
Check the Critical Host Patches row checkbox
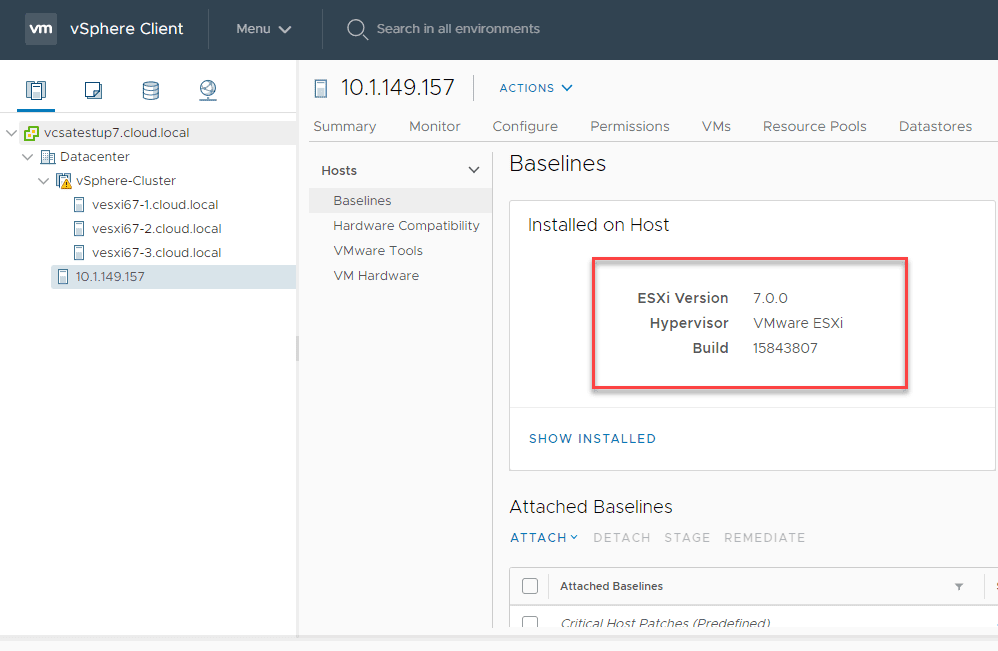(x=530, y=623)
